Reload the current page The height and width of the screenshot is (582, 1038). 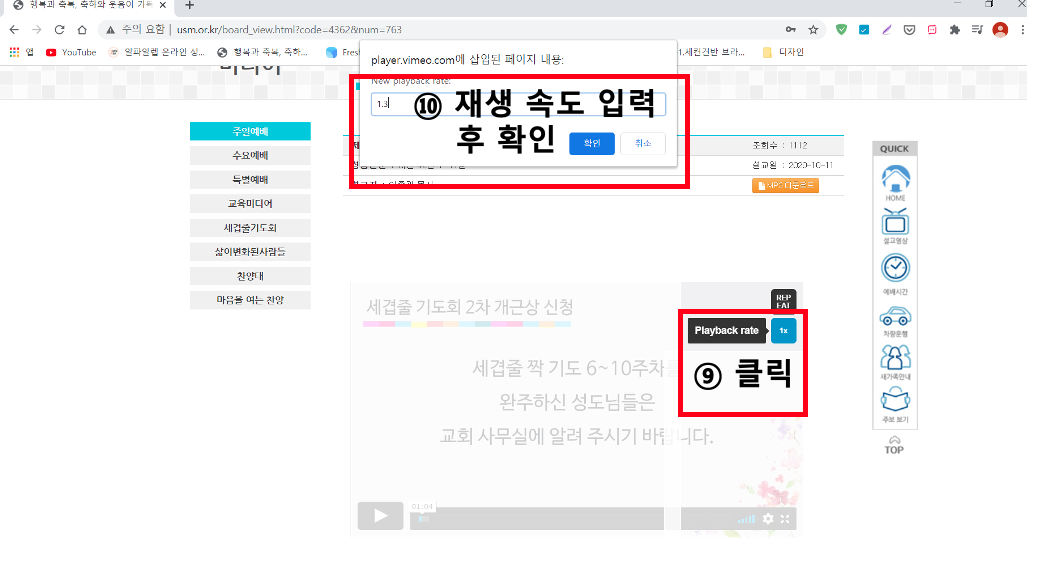(60, 30)
